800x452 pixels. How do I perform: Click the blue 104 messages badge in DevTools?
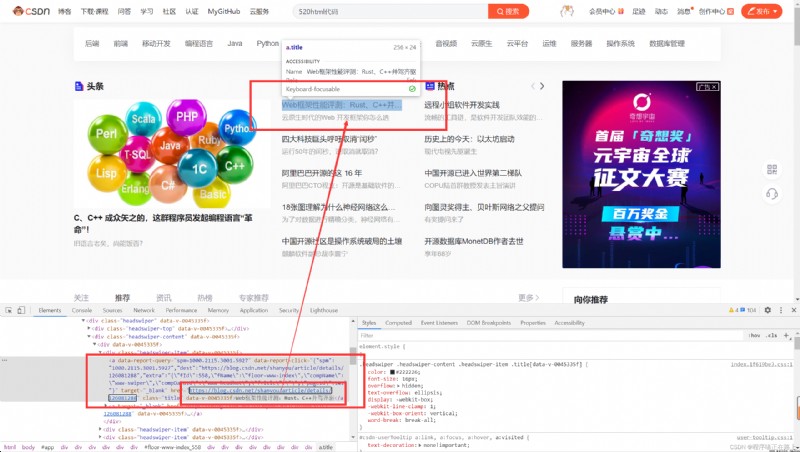click(748, 310)
